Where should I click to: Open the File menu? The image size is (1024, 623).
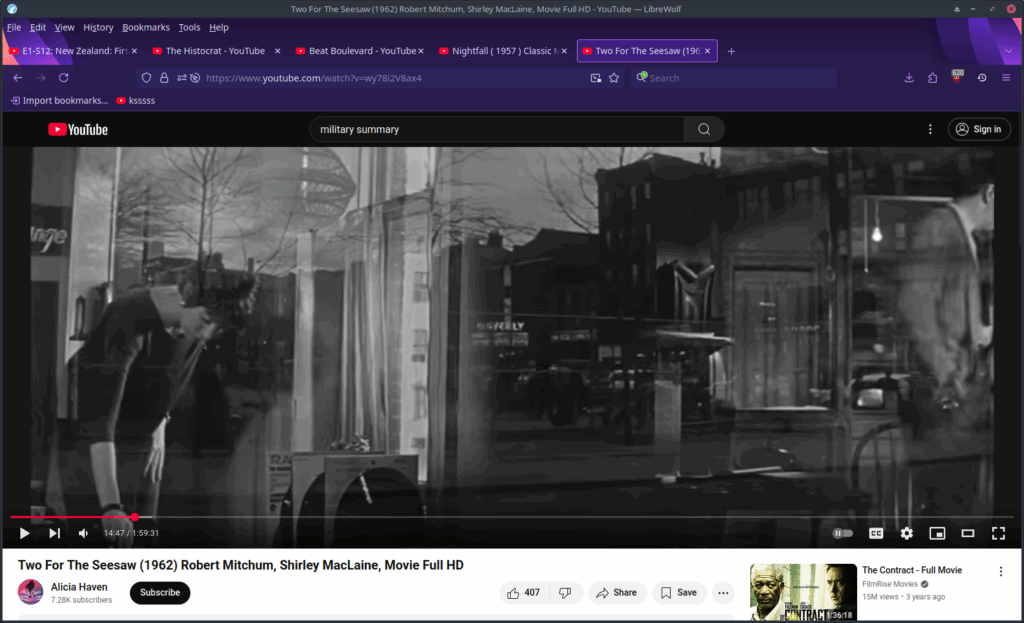point(14,27)
